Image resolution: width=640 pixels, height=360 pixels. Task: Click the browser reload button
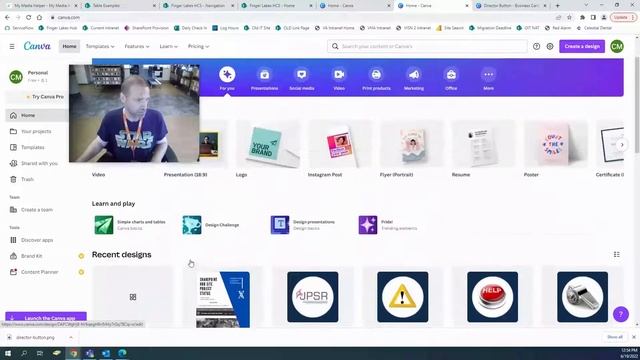coord(29,18)
